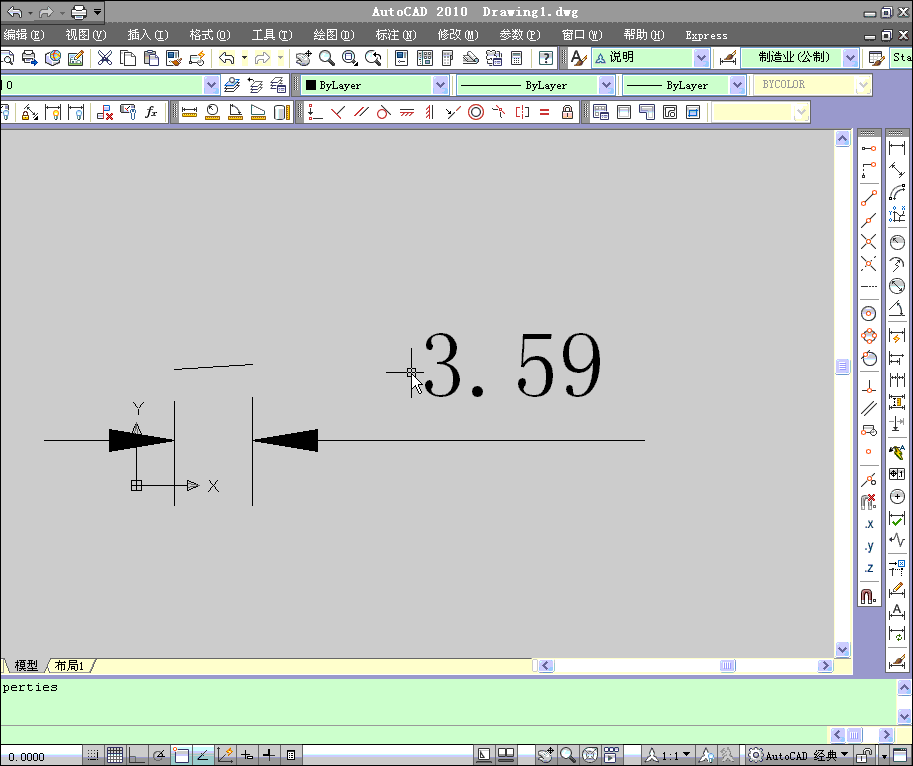
Task: Toggle Polar Tracking in status bar
Action: tap(158, 756)
